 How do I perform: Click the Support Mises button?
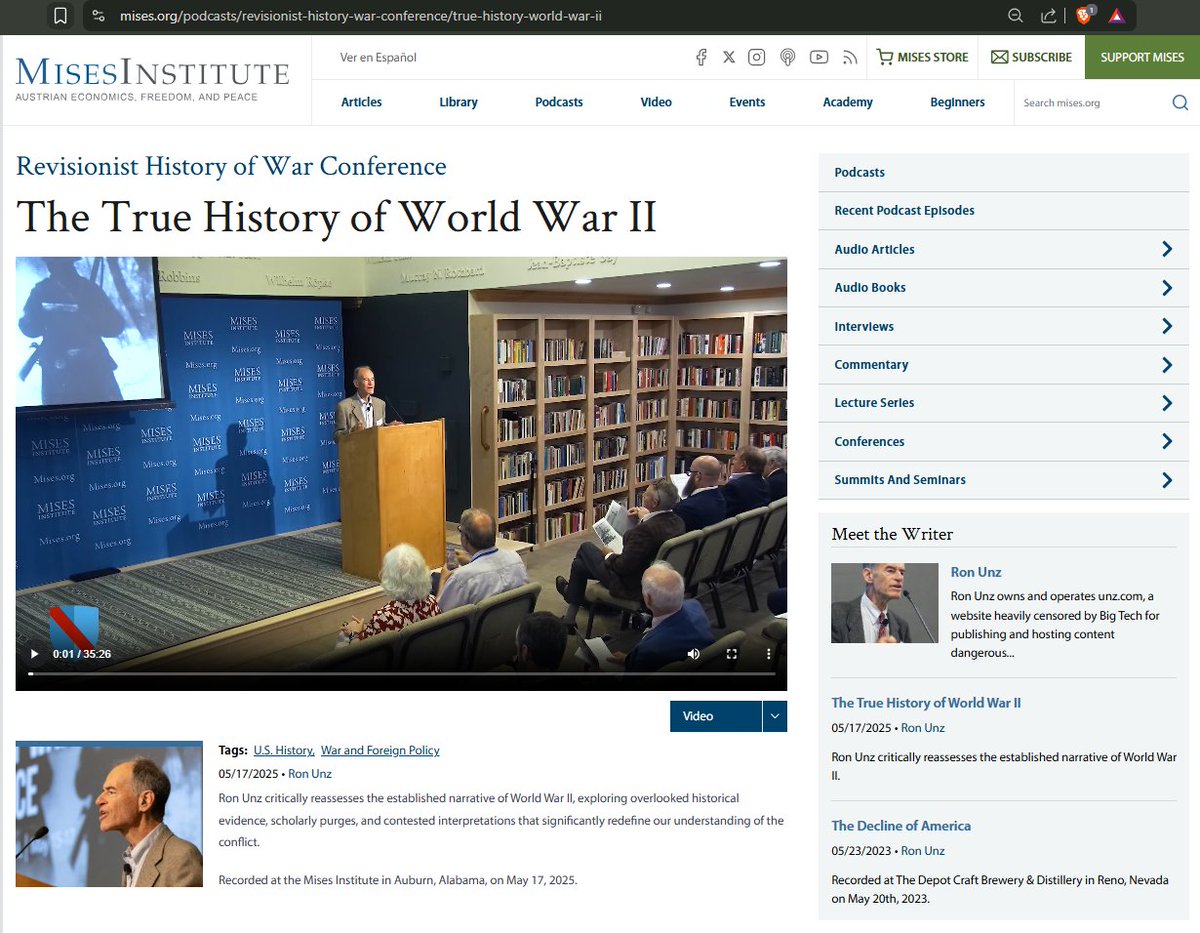(x=1142, y=57)
